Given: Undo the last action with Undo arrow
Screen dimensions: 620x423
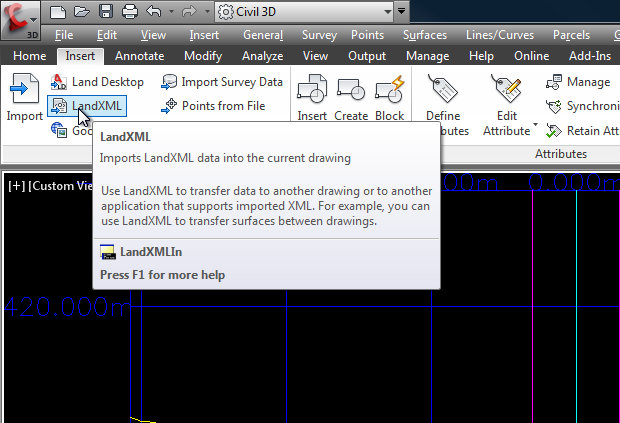Looking at the screenshot, I should click(x=153, y=12).
